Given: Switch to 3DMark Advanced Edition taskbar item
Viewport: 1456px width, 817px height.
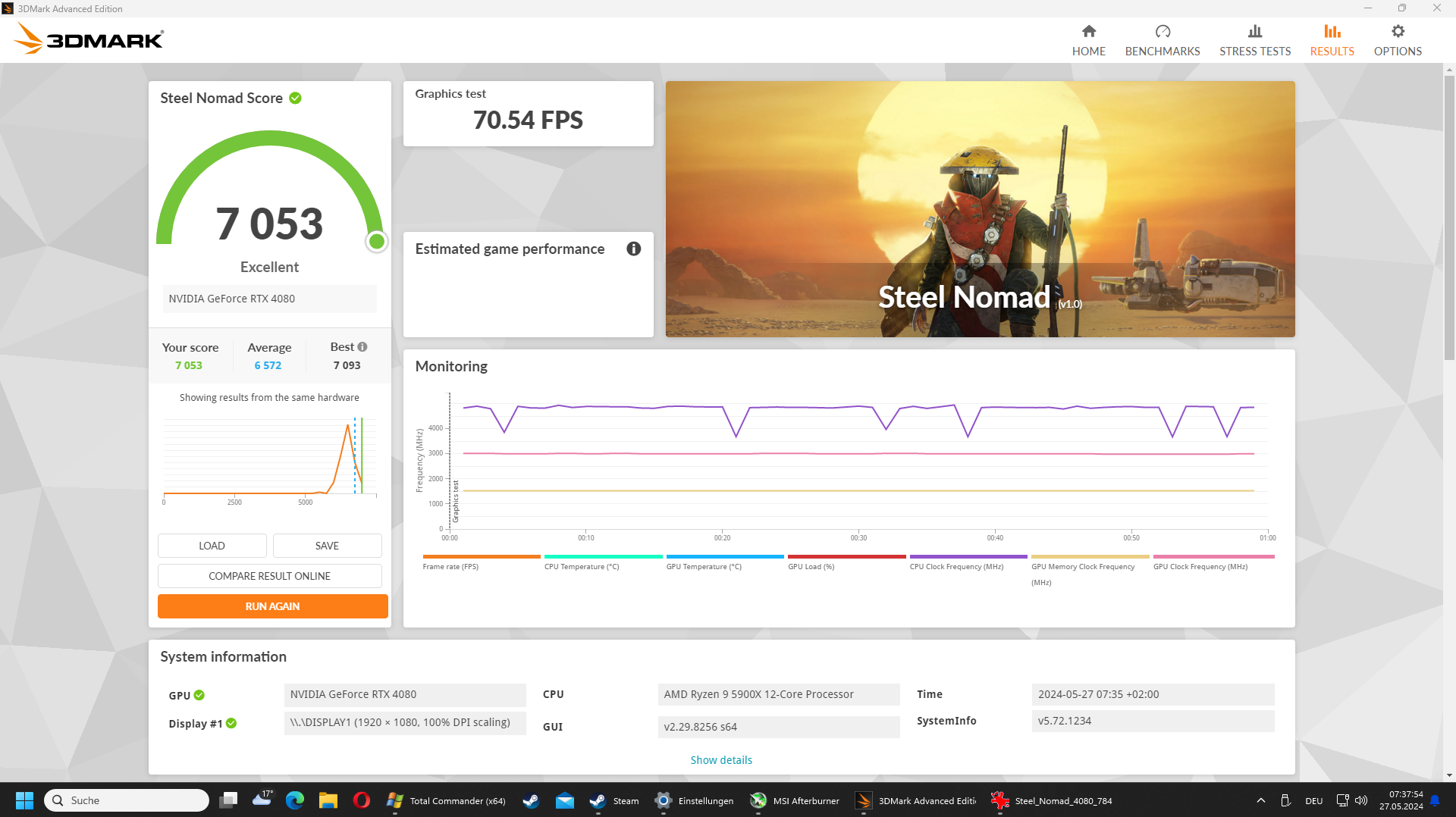Looking at the screenshot, I should pos(915,800).
